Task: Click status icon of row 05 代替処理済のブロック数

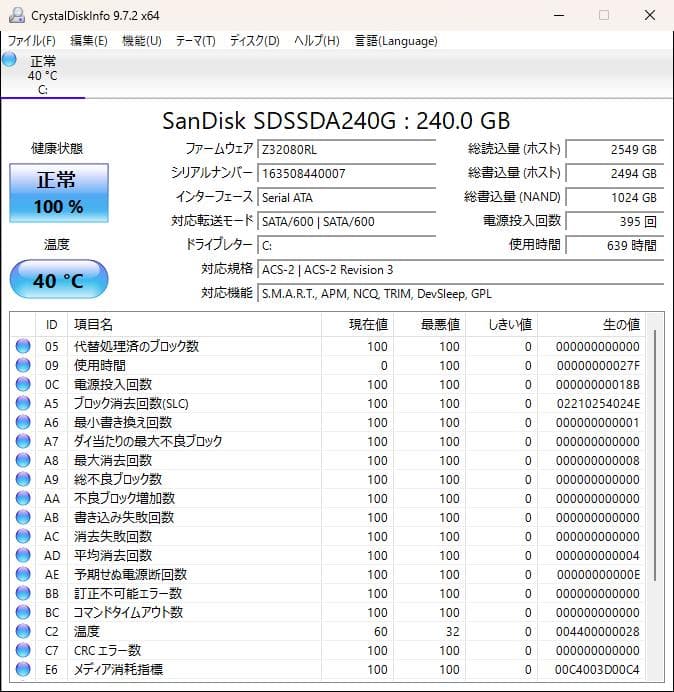Action: coord(23,346)
